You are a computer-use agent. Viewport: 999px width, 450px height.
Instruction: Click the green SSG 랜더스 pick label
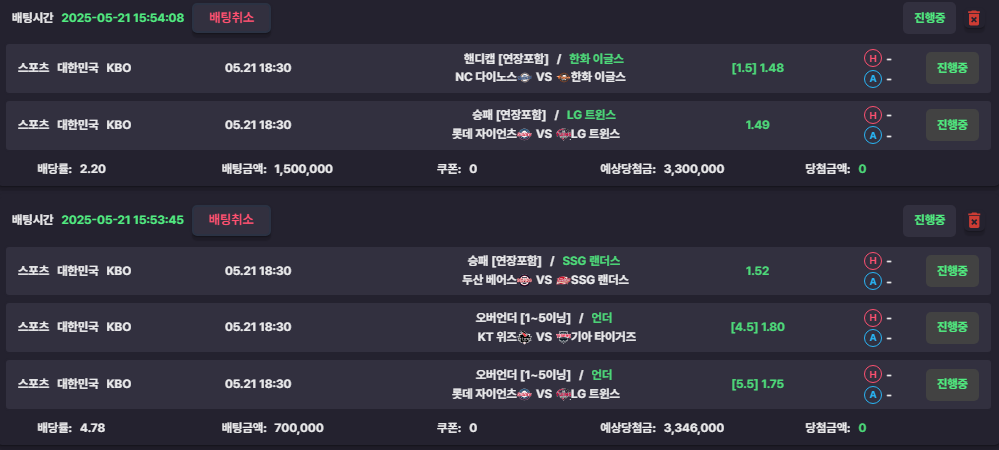pyautogui.click(x=591, y=261)
